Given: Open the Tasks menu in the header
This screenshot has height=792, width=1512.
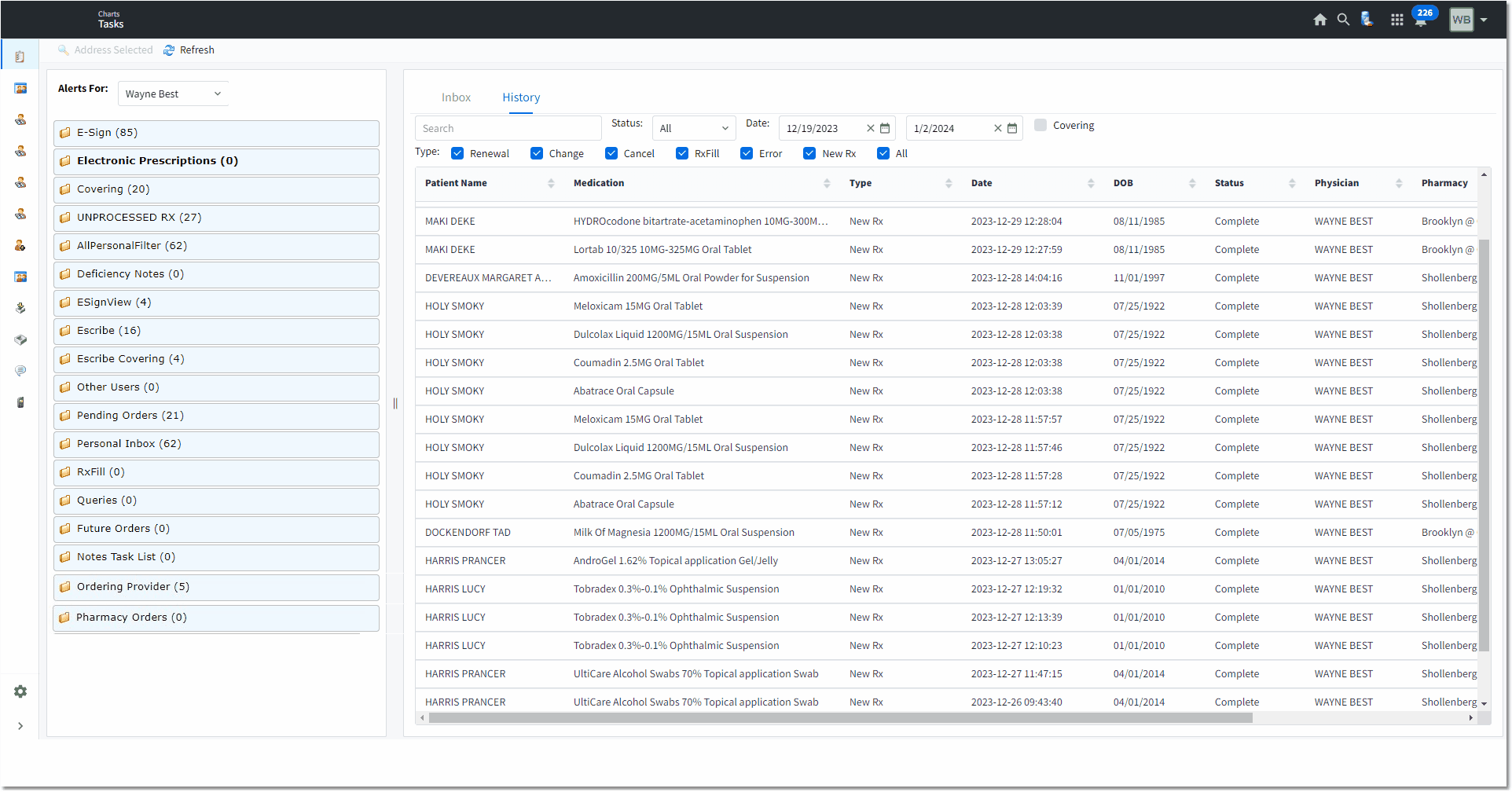Looking at the screenshot, I should point(111,24).
